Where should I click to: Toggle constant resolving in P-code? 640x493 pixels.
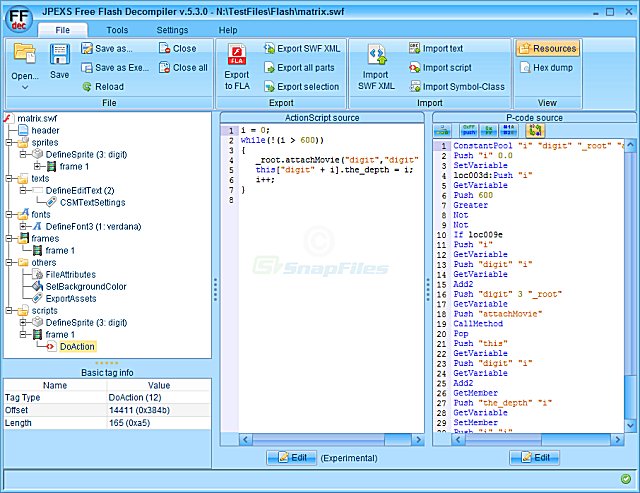click(509, 131)
